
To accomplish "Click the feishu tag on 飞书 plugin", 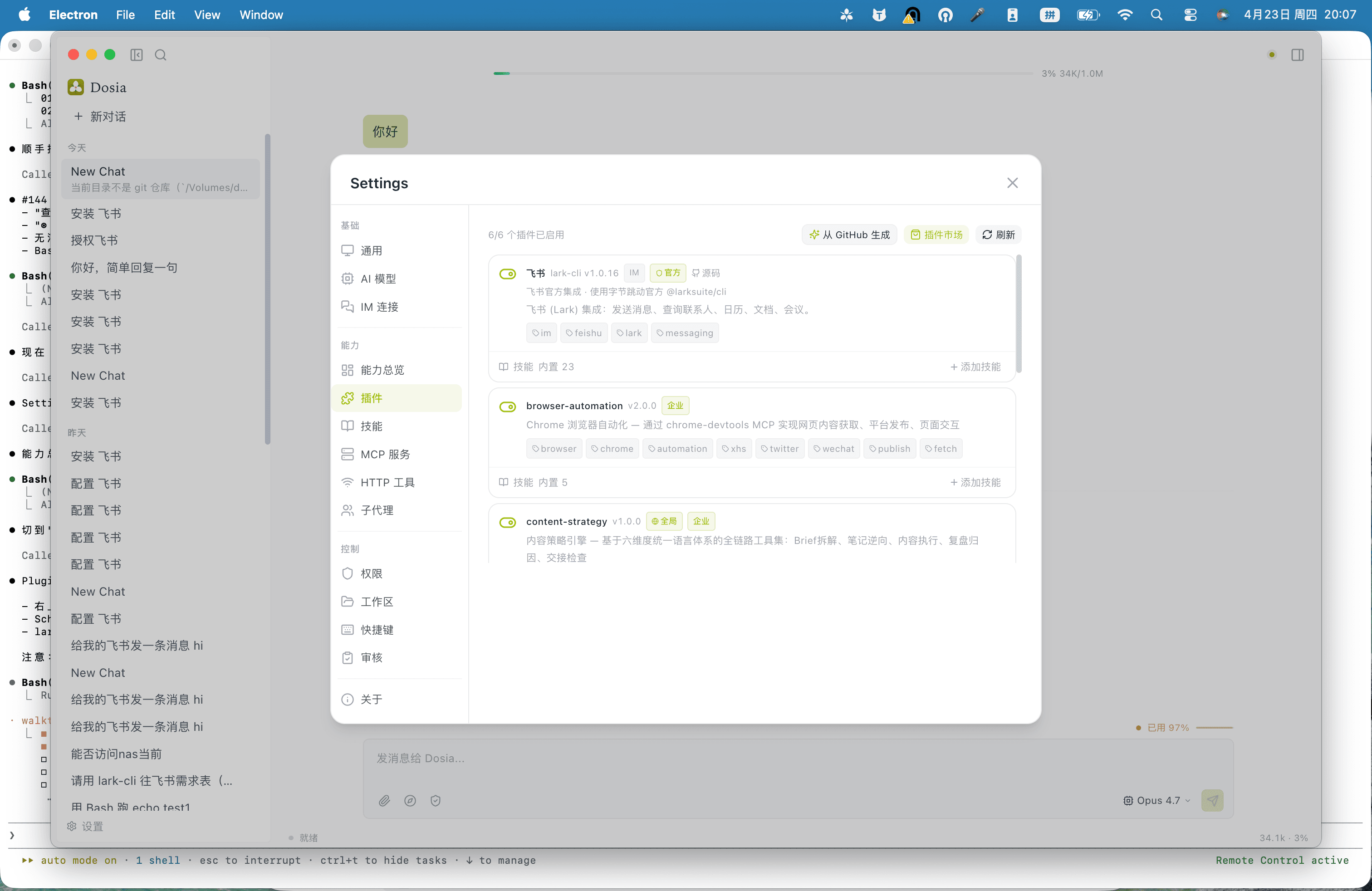I will pos(583,333).
